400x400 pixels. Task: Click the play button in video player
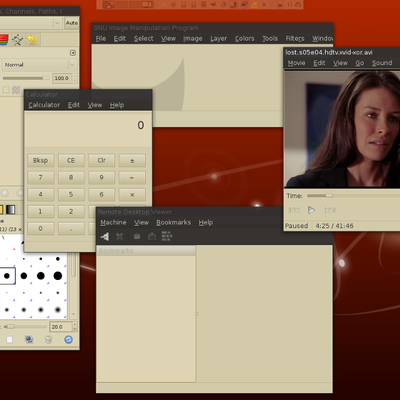coord(312,210)
